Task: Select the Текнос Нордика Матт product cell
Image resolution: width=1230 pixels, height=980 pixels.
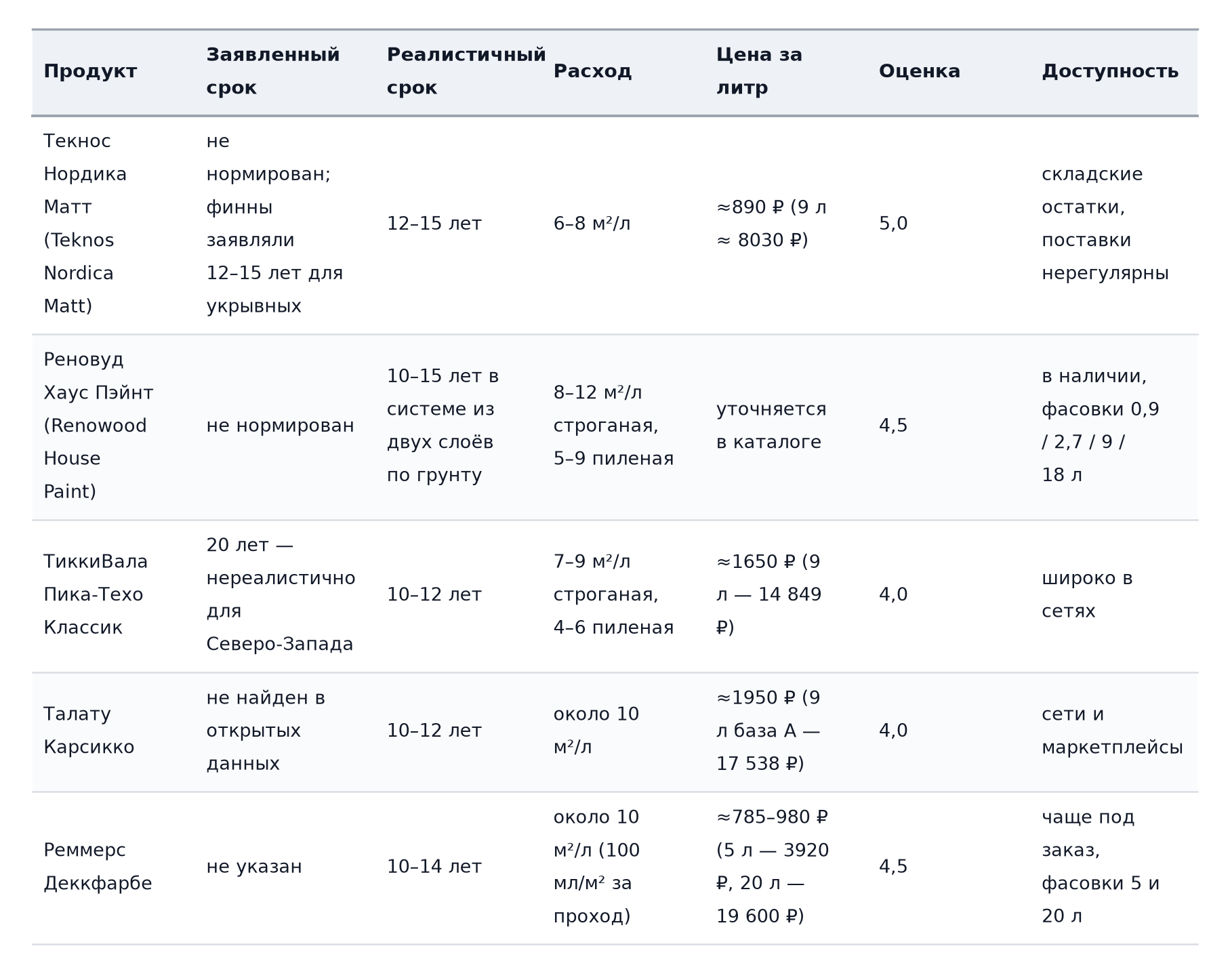Action: [85, 224]
